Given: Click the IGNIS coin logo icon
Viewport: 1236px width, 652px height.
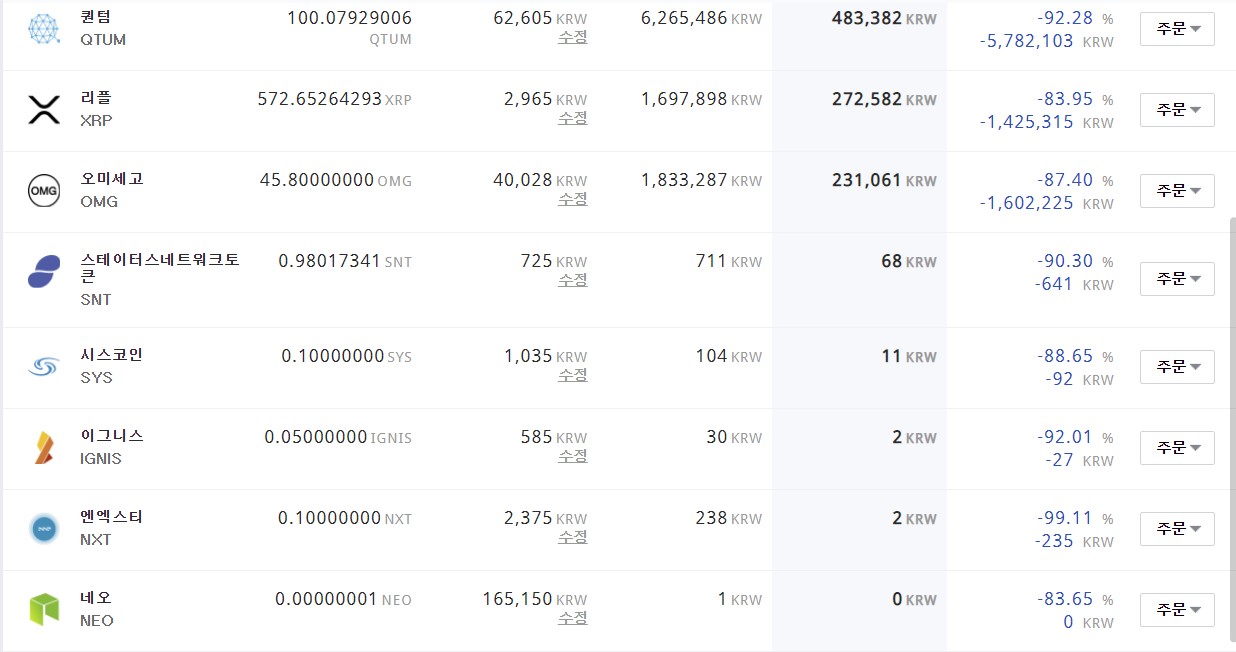Looking at the screenshot, I should [44, 448].
